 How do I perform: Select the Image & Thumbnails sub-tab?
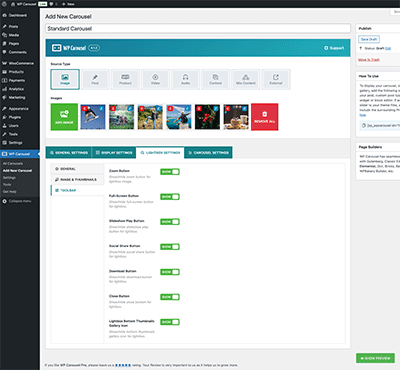tap(77, 179)
